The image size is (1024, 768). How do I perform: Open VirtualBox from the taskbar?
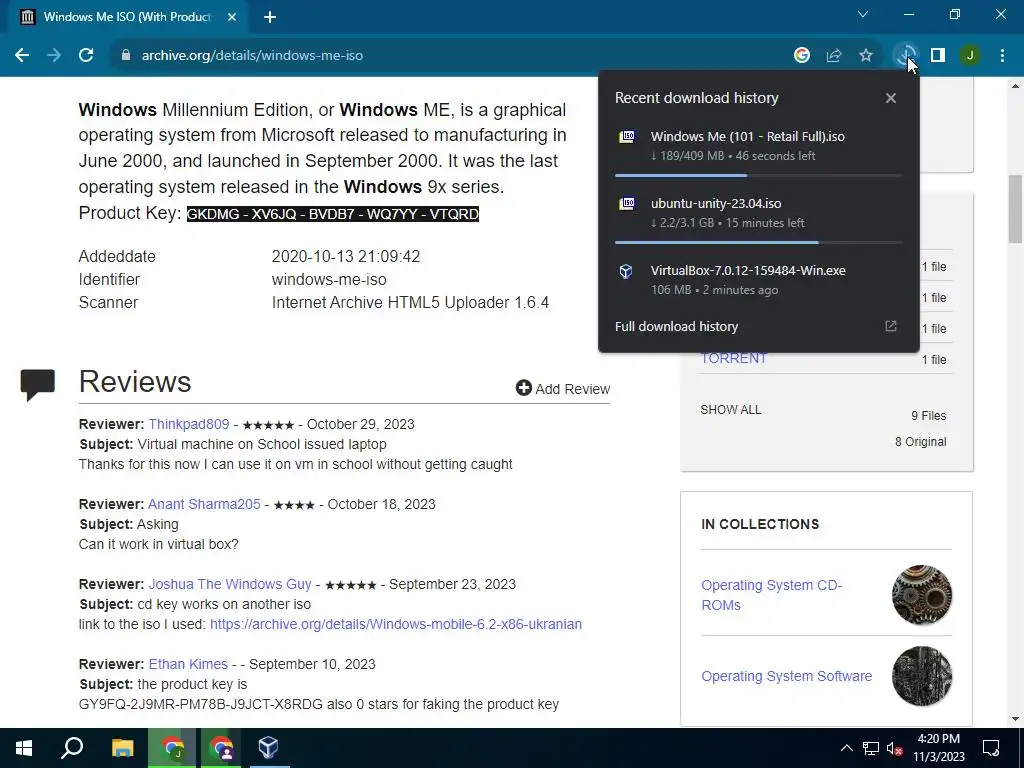(x=269, y=748)
